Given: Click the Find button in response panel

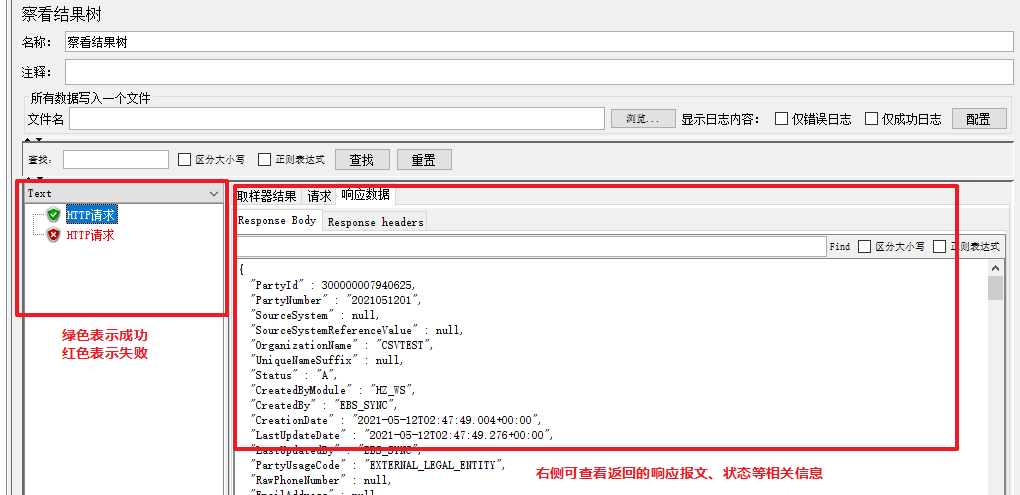Looking at the screenshot, I should (840, 247).
